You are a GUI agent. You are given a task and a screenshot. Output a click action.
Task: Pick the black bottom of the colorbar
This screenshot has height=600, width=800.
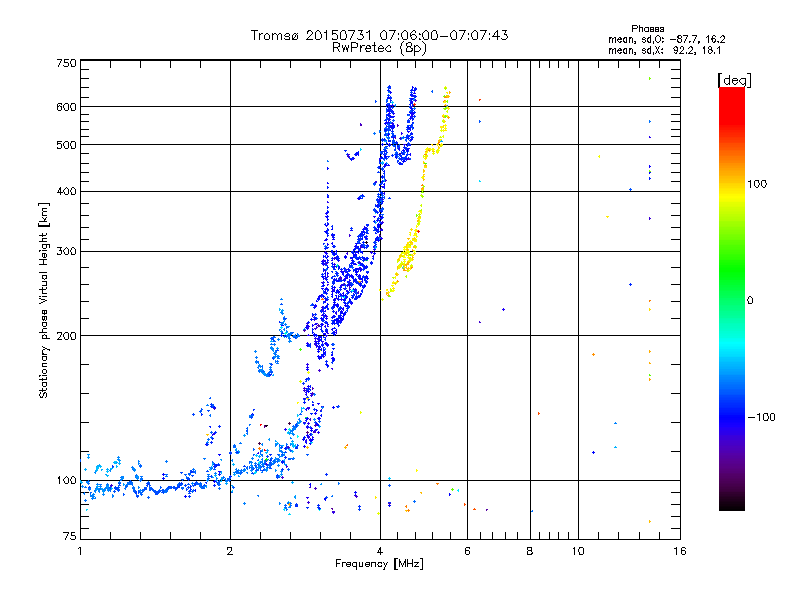click(732, 504)
